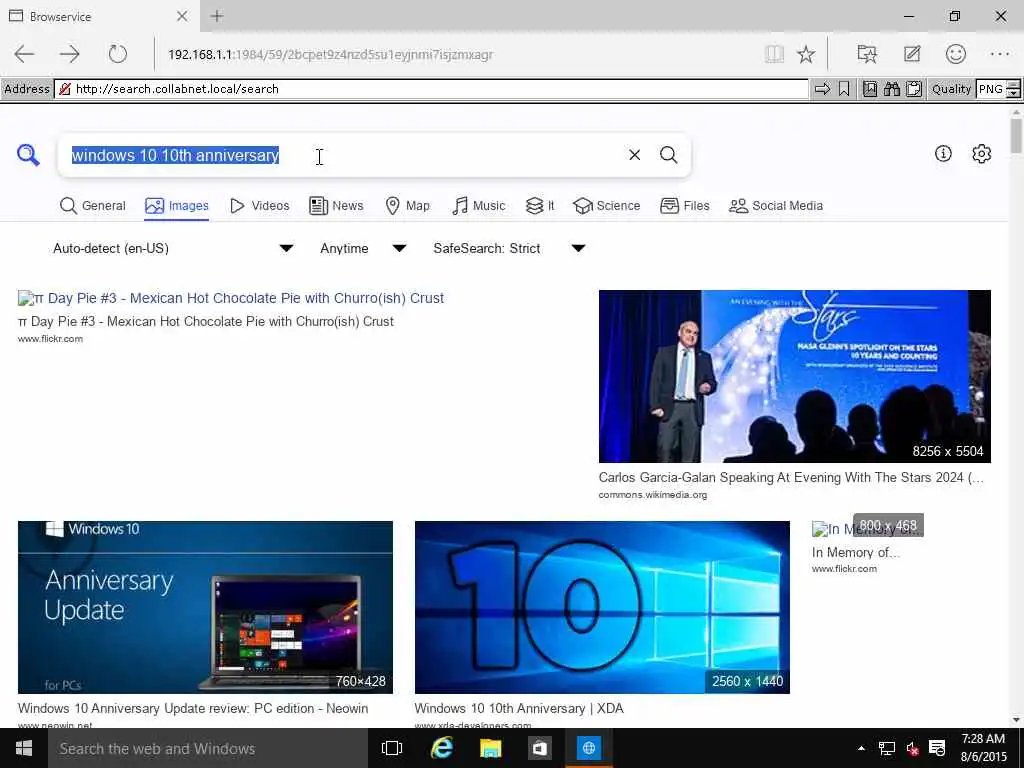Add page to favorites star
The width and height of the screenshot is (1024, 768).
click(x=806, y=54)
